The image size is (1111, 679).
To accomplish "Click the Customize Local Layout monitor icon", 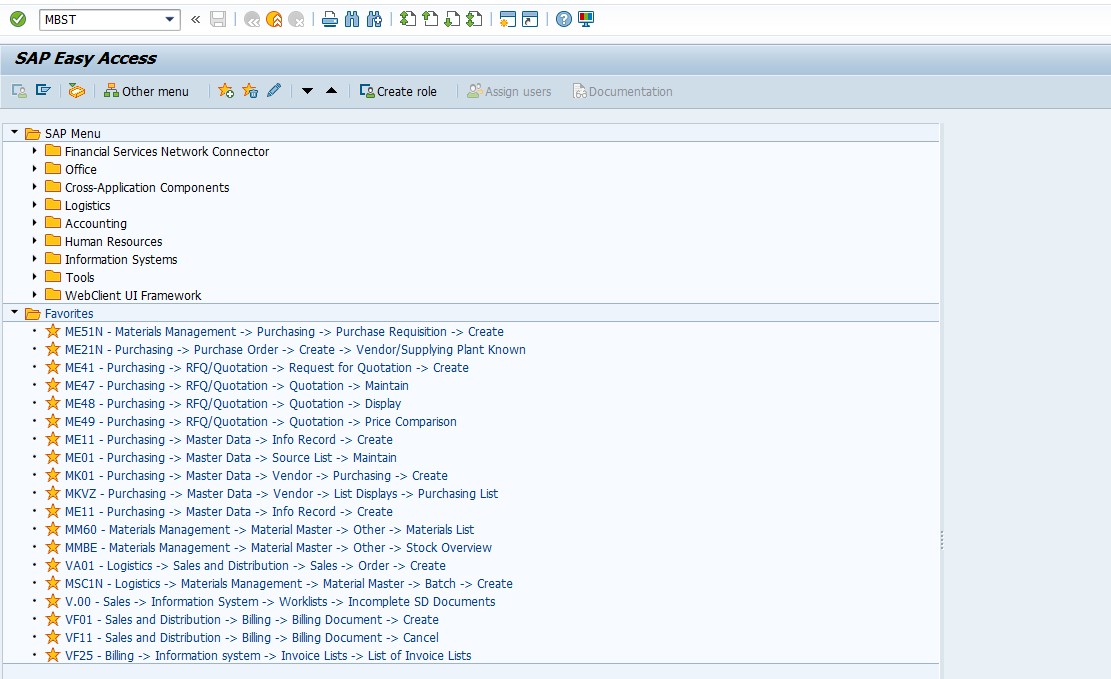I will coord(586,19).
